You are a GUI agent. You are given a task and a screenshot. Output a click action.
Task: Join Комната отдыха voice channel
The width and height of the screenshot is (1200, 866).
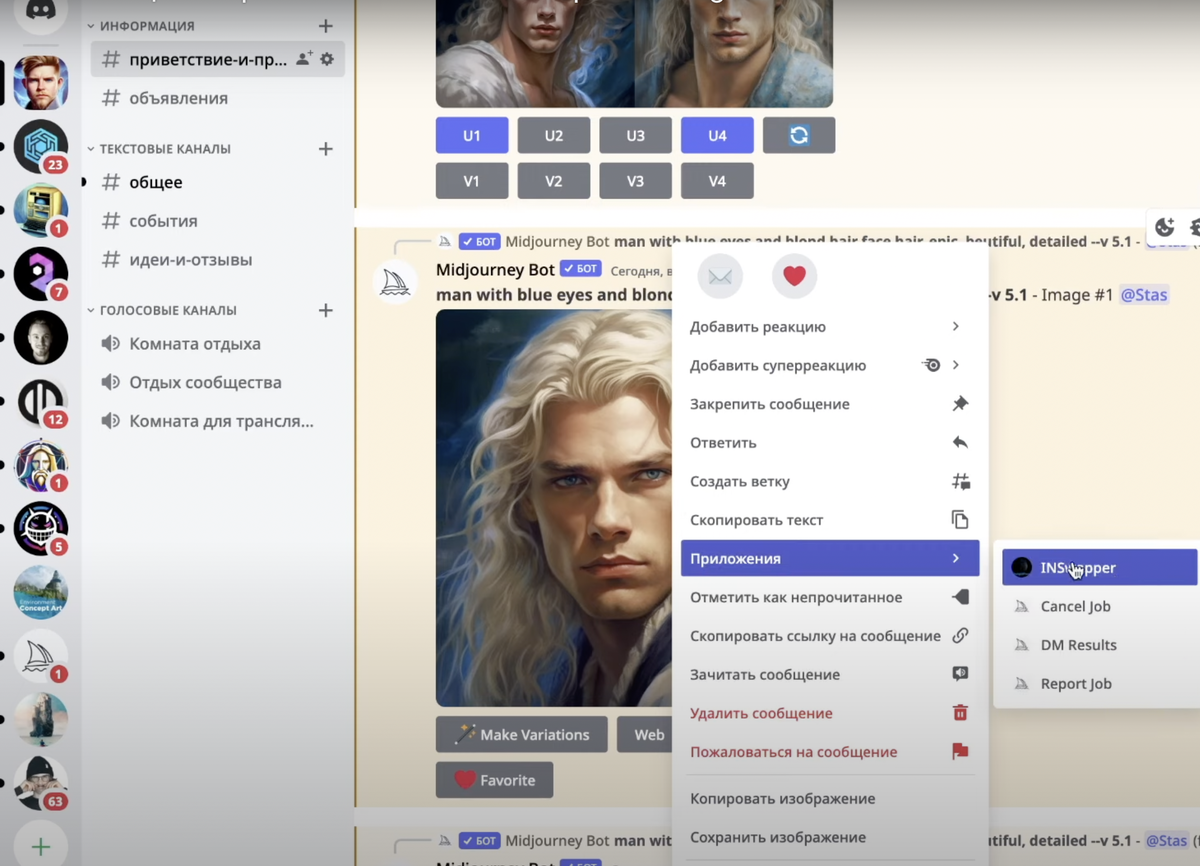point(218,344)
